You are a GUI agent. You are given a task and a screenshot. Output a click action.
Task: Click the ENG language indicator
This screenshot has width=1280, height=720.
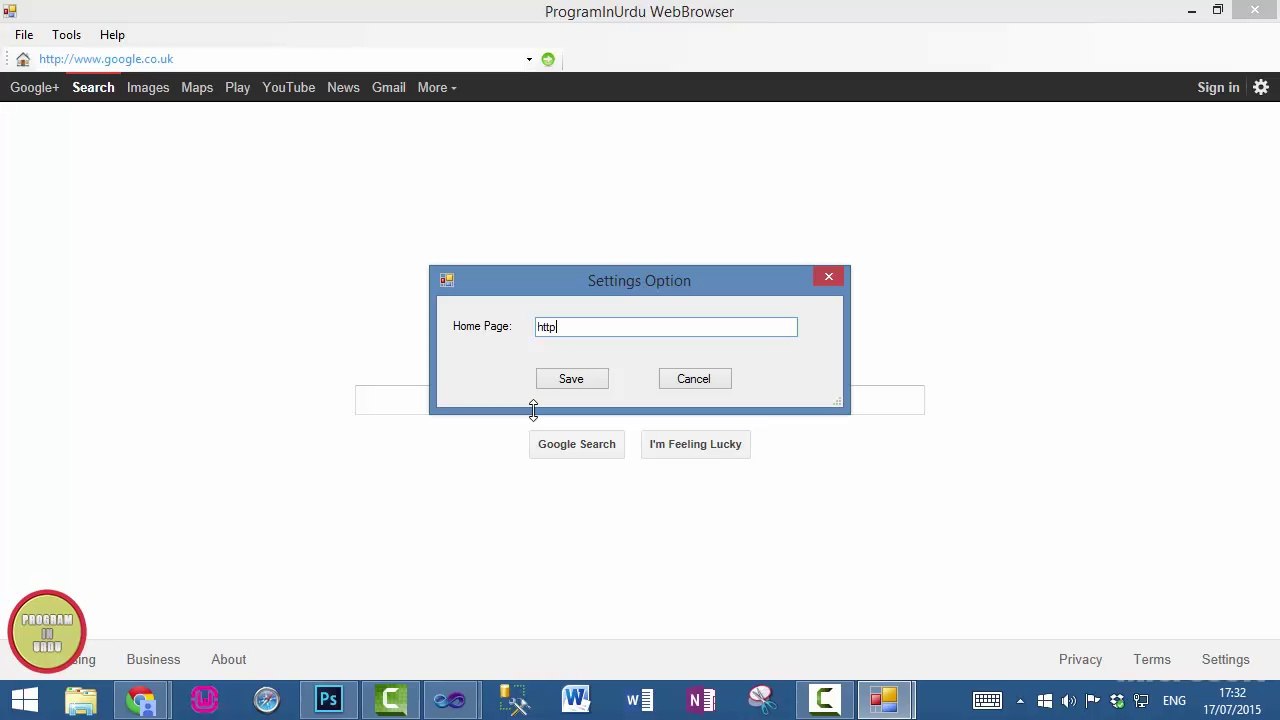pos(1175,701)
